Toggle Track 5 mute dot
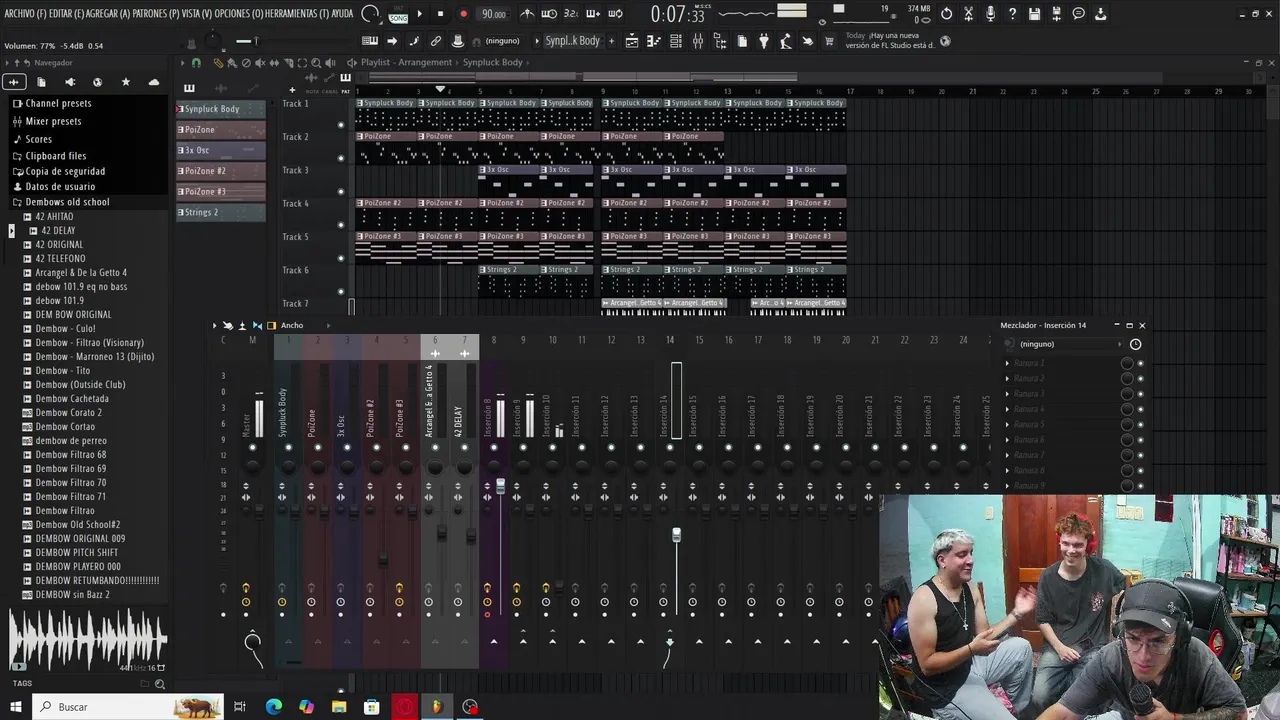This screenshot has height=720, width=1280. click(x=341, y=258)
